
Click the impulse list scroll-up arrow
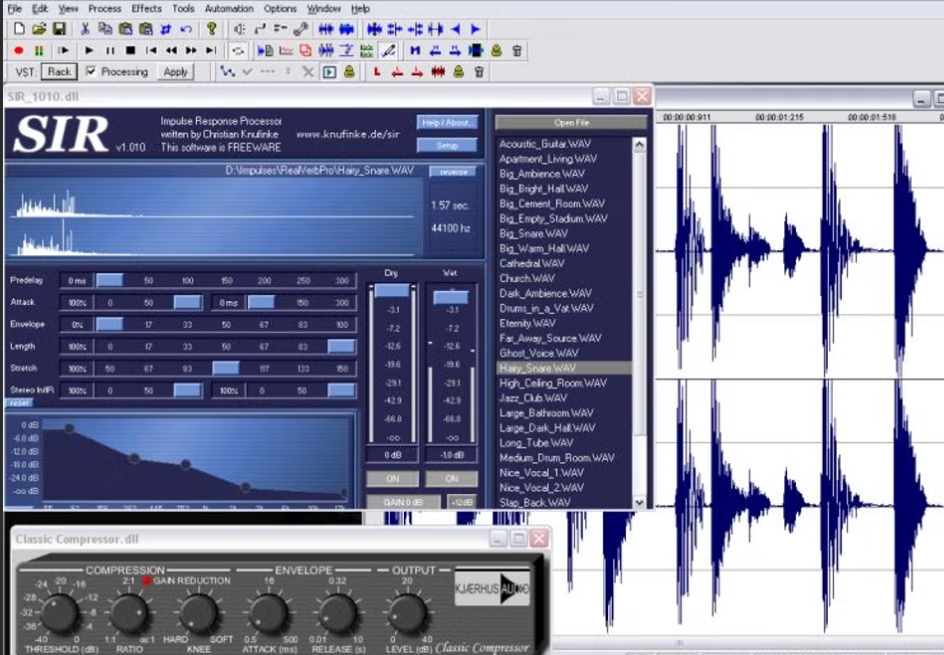click(639, 144)
